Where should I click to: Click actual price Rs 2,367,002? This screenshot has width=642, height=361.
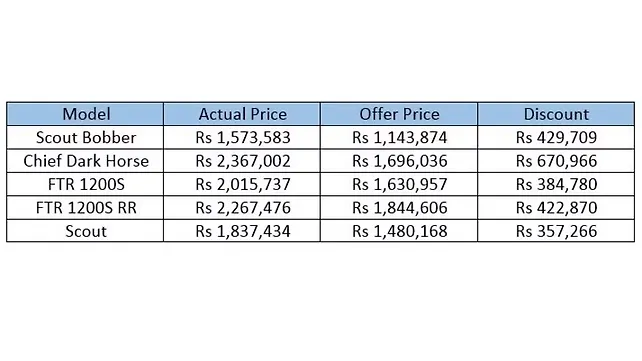[x=243, y=161]
